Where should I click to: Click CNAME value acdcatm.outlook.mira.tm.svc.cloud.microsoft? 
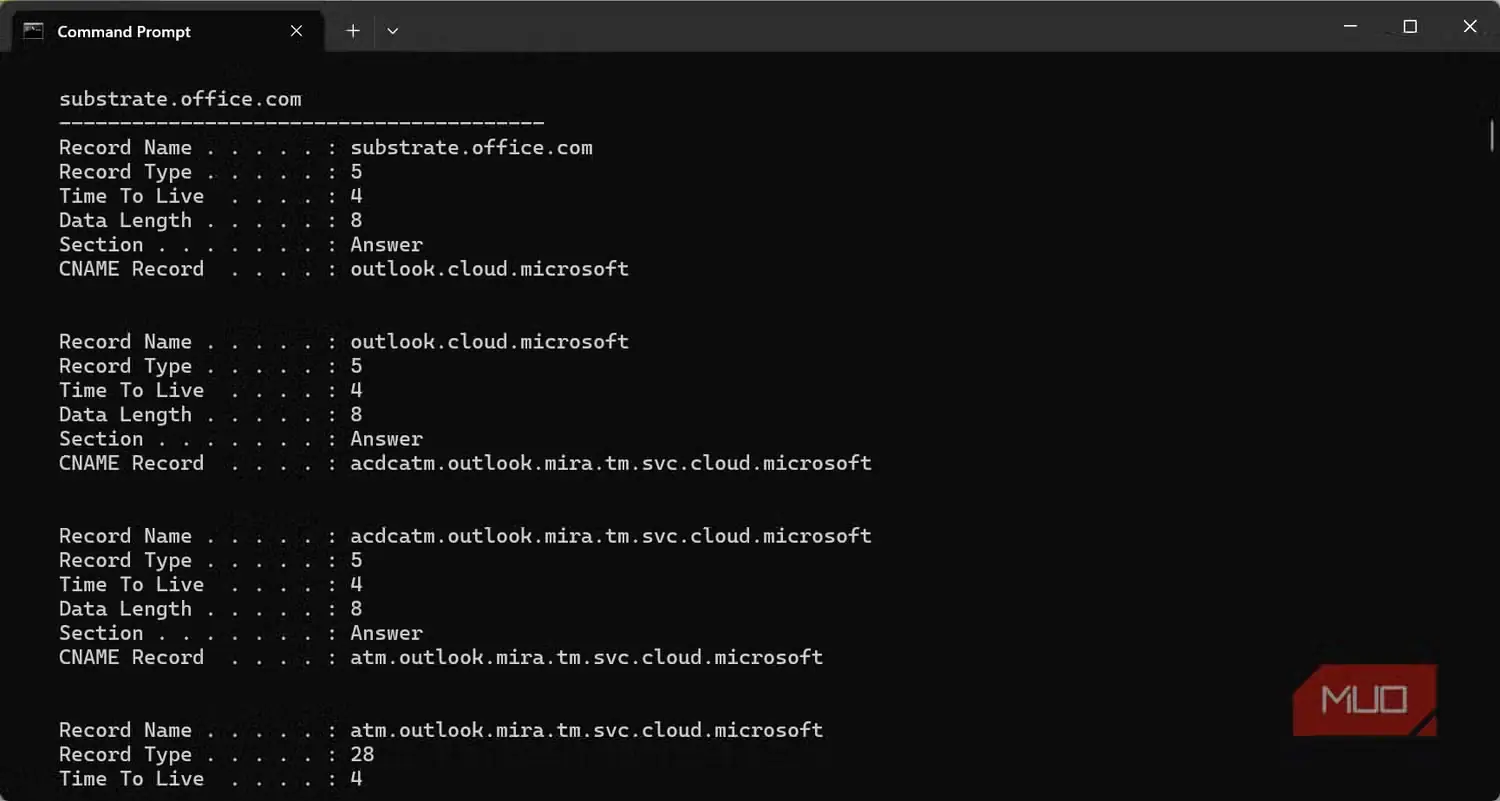611,462
